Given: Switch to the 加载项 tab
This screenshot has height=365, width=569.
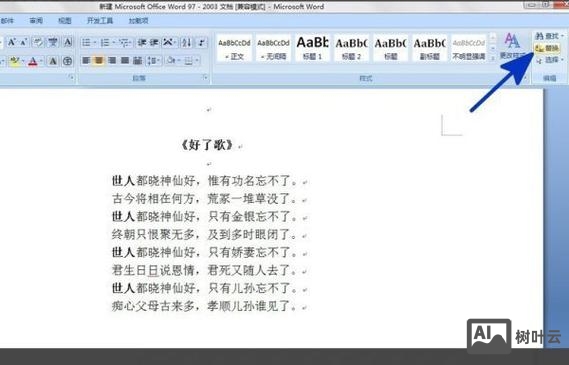Looking at the screenshot, I should [x=138, y=21].
